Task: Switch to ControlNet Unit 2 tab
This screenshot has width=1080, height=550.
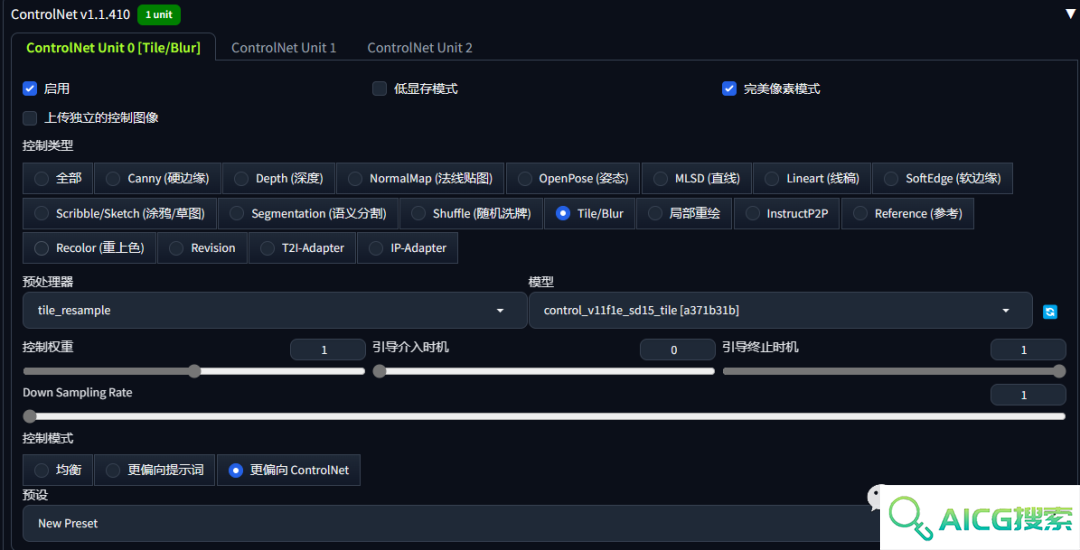Action: pyautogui.click(x=420, y=47)
